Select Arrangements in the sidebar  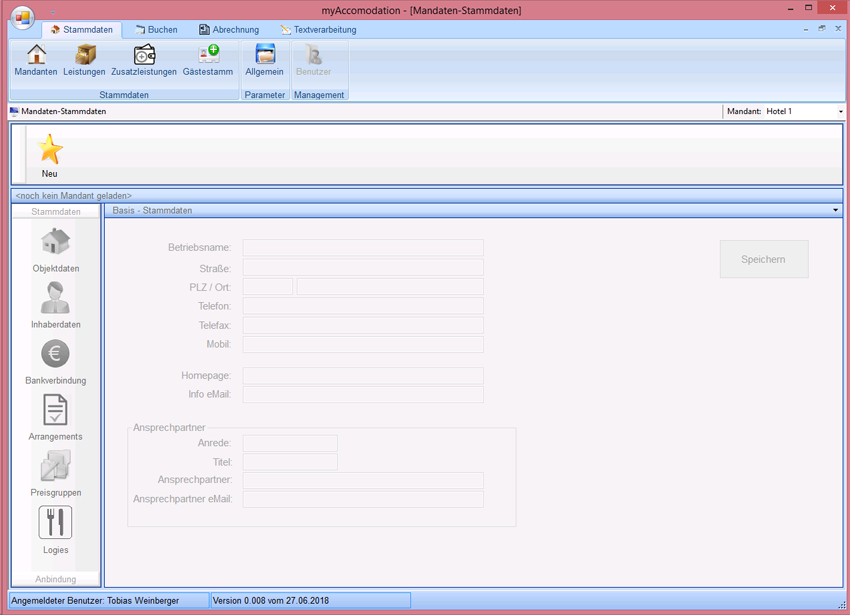(56, 411)
